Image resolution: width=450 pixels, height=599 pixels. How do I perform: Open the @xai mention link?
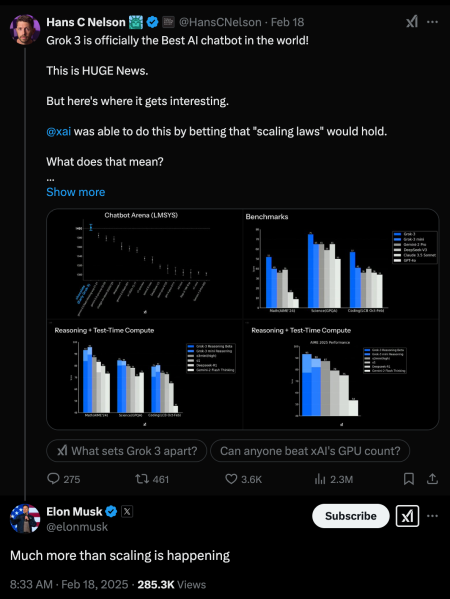pyautogui.click(x=58, y=131)
